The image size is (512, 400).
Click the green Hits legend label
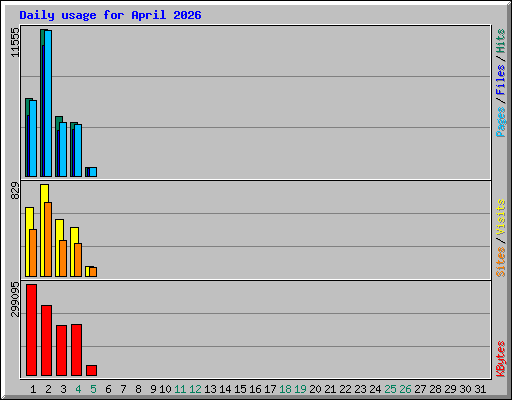click(501, 41)
